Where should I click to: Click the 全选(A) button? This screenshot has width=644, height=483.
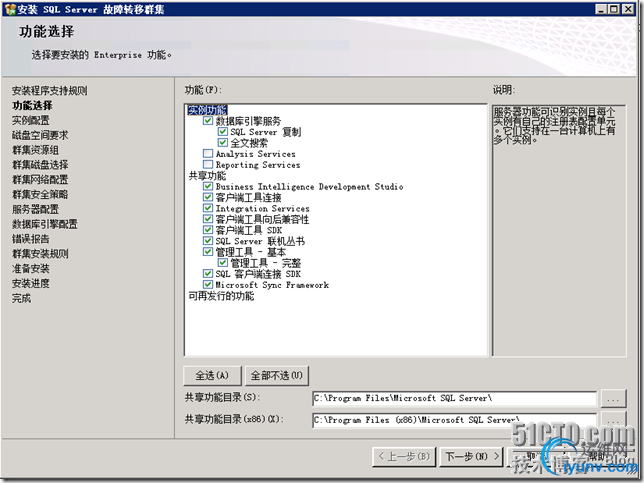pyautogui.click(x=212, y=376)
